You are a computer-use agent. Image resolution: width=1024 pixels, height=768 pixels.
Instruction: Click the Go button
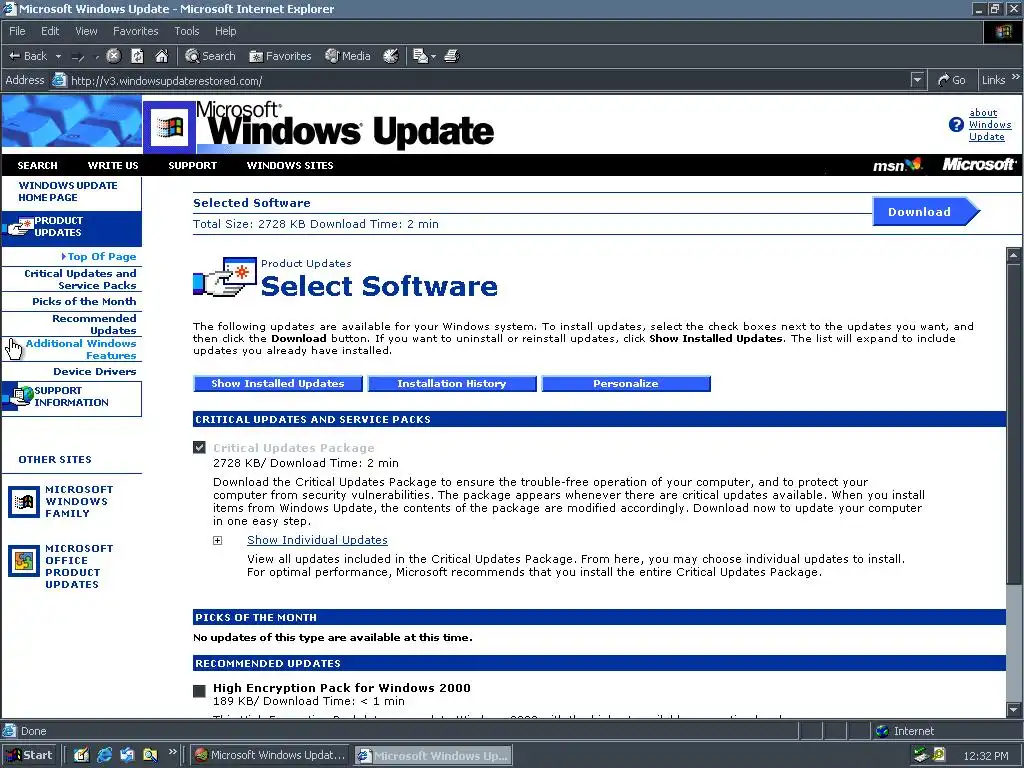pyautogui.click(x=952, y=80)
